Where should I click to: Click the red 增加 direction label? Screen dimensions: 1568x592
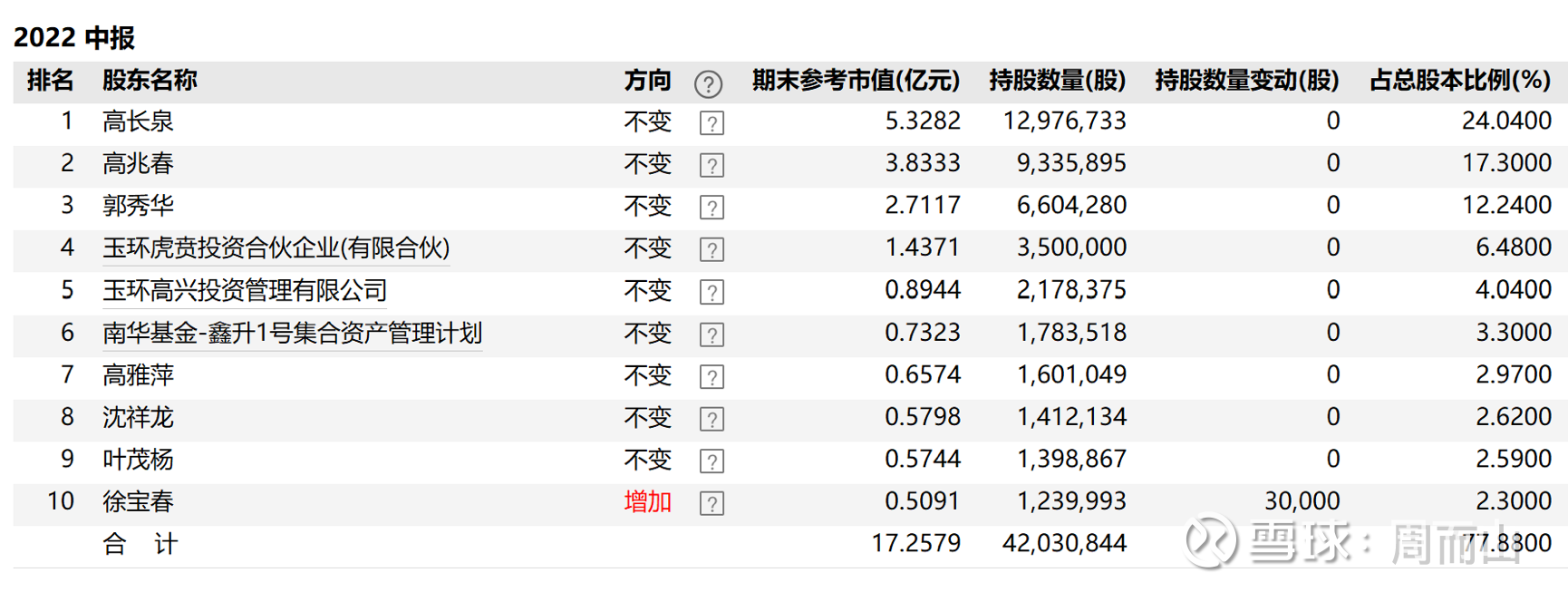click(647, 501)
